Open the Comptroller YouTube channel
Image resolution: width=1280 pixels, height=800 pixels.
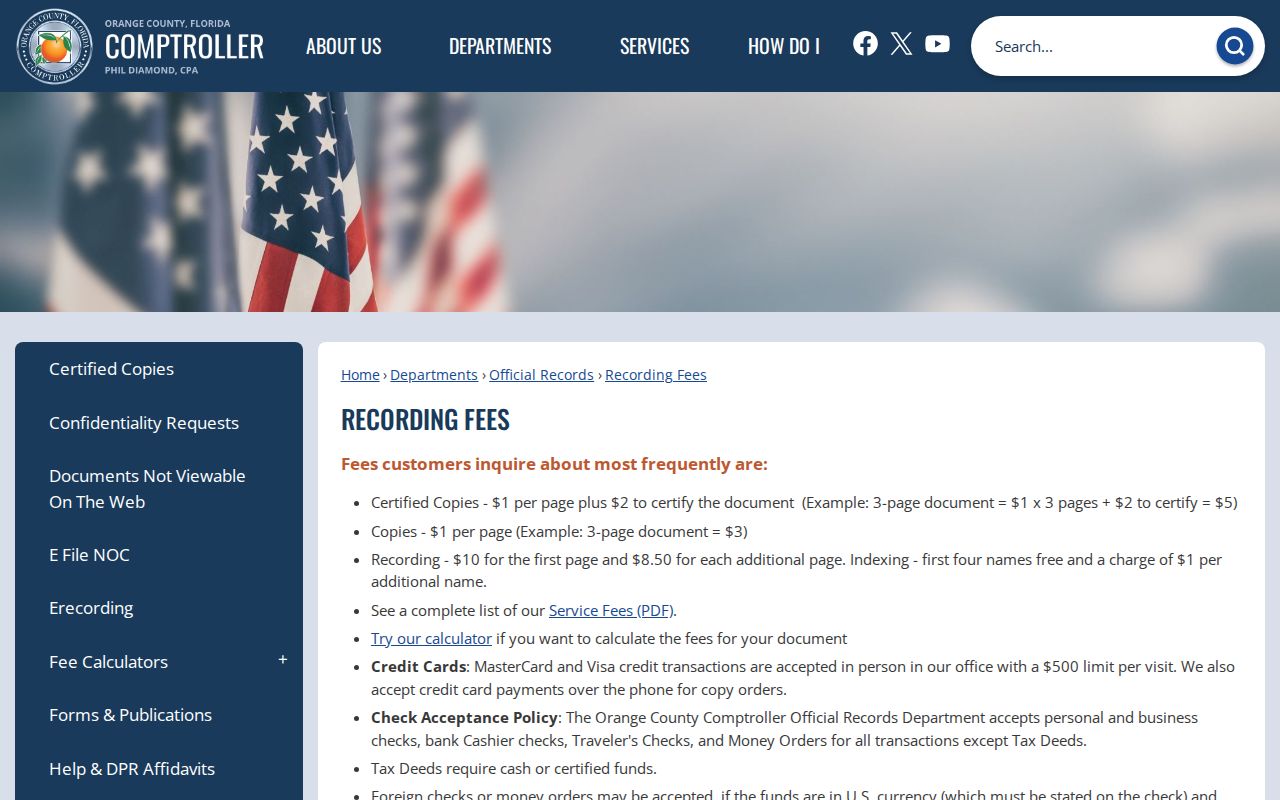[x=937, y=43]
